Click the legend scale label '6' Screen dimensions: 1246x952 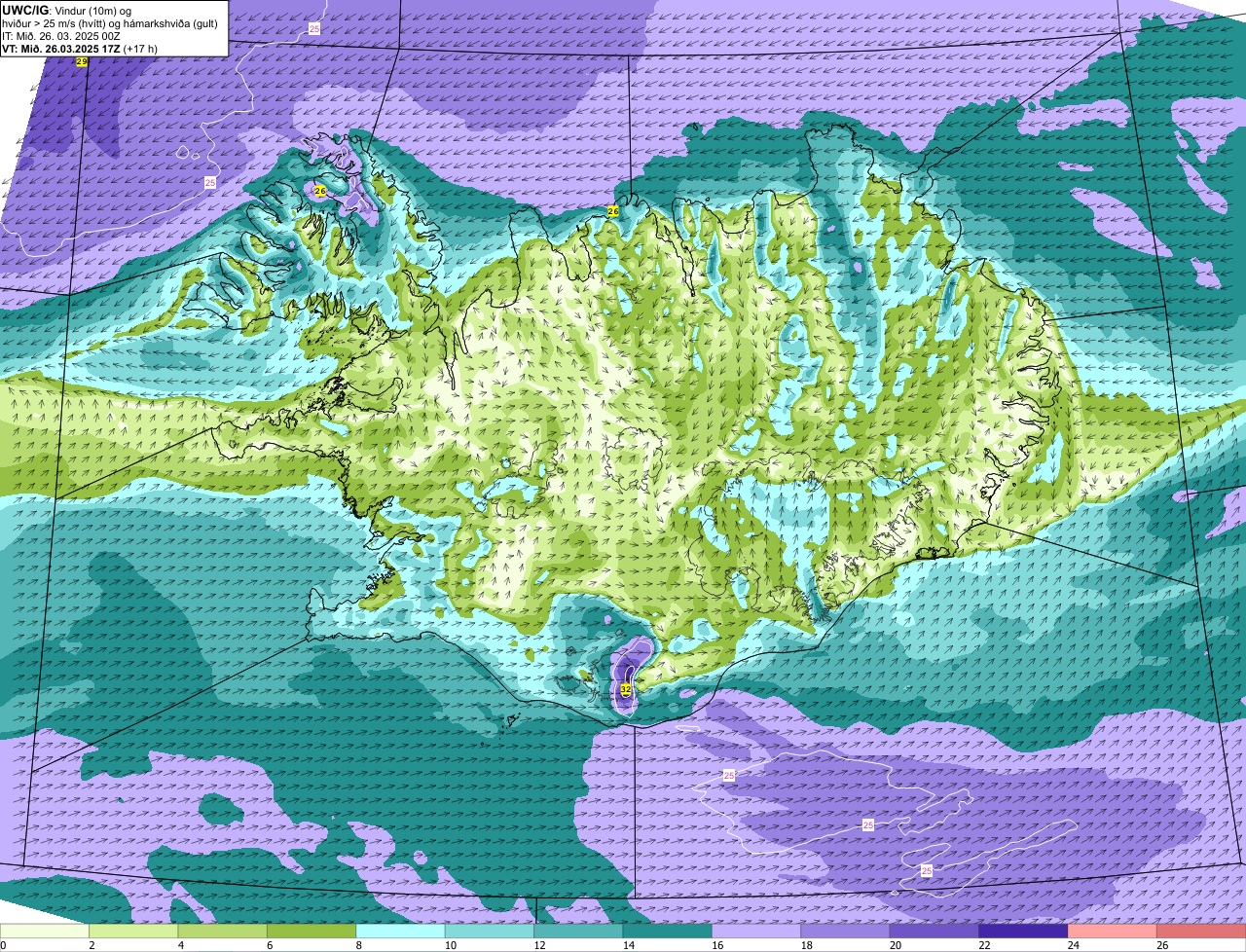pyautogui.click(x=269, y=945)
